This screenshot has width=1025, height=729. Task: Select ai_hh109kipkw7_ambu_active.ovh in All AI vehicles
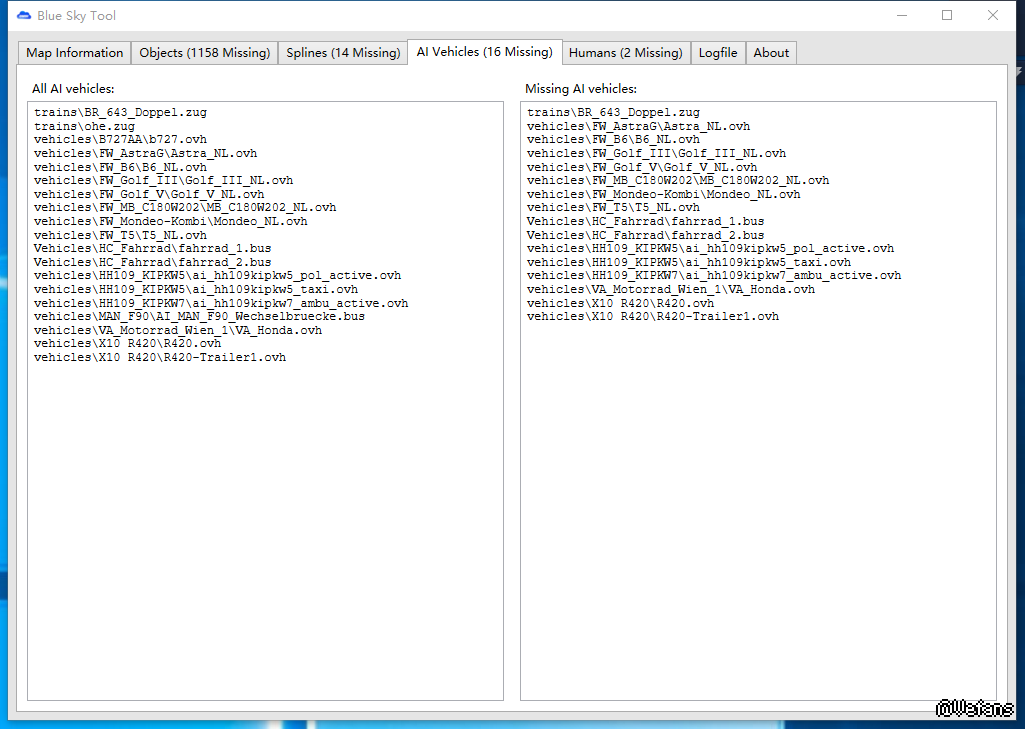221,303
